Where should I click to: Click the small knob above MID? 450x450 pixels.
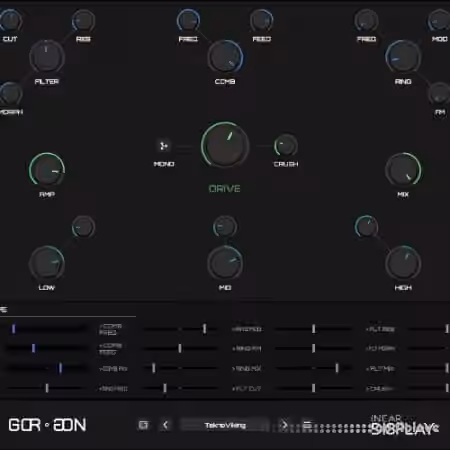click(x=225, y=227)
